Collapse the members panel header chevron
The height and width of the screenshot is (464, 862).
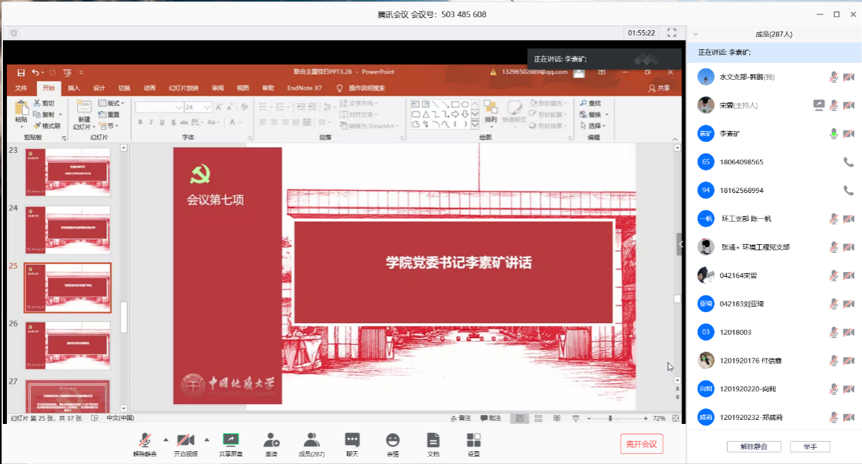pyautogui.click(x=696, y=34)
